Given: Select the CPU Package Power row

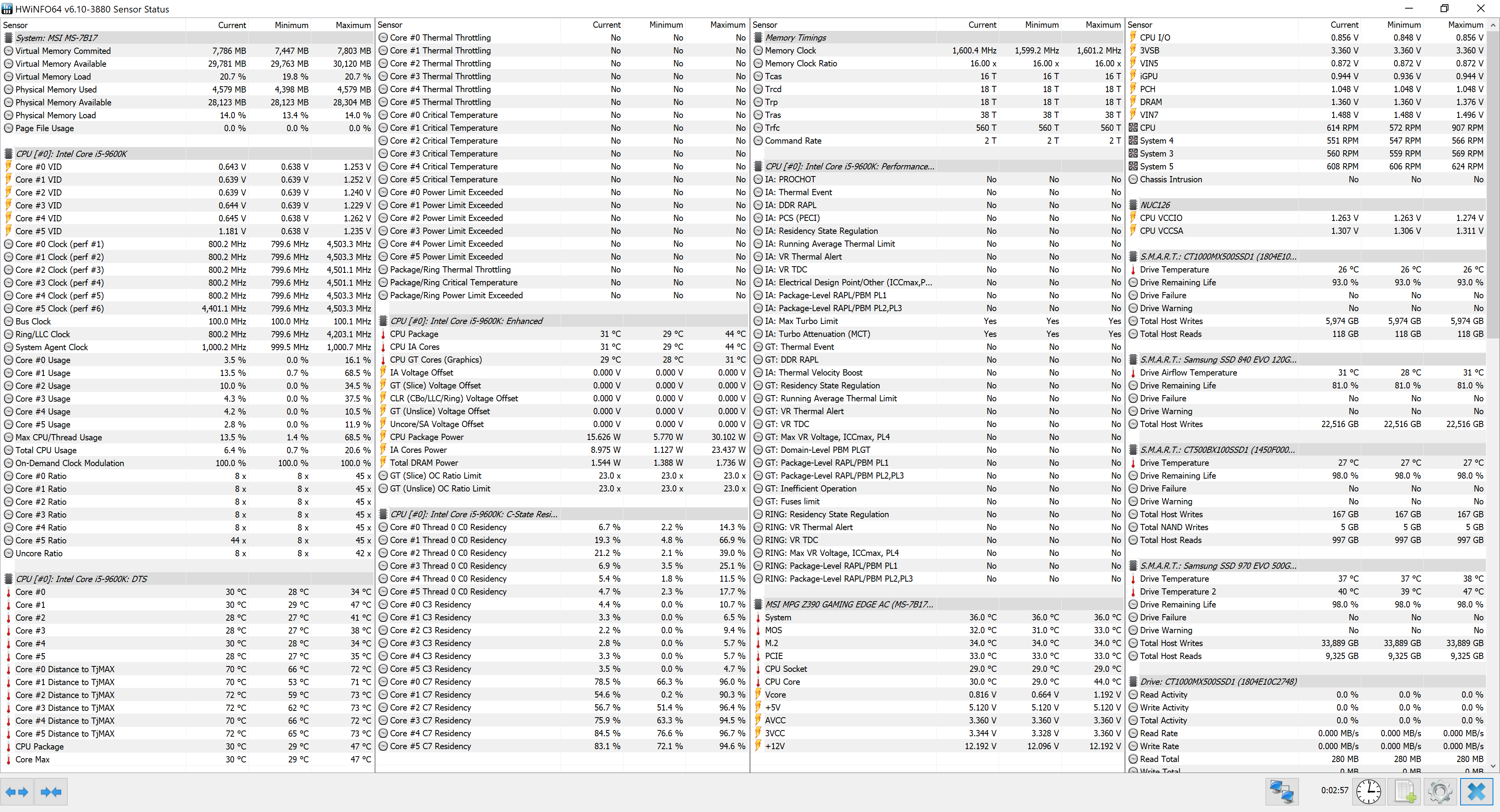Looking at the screenshot, I should click(427, 437).
